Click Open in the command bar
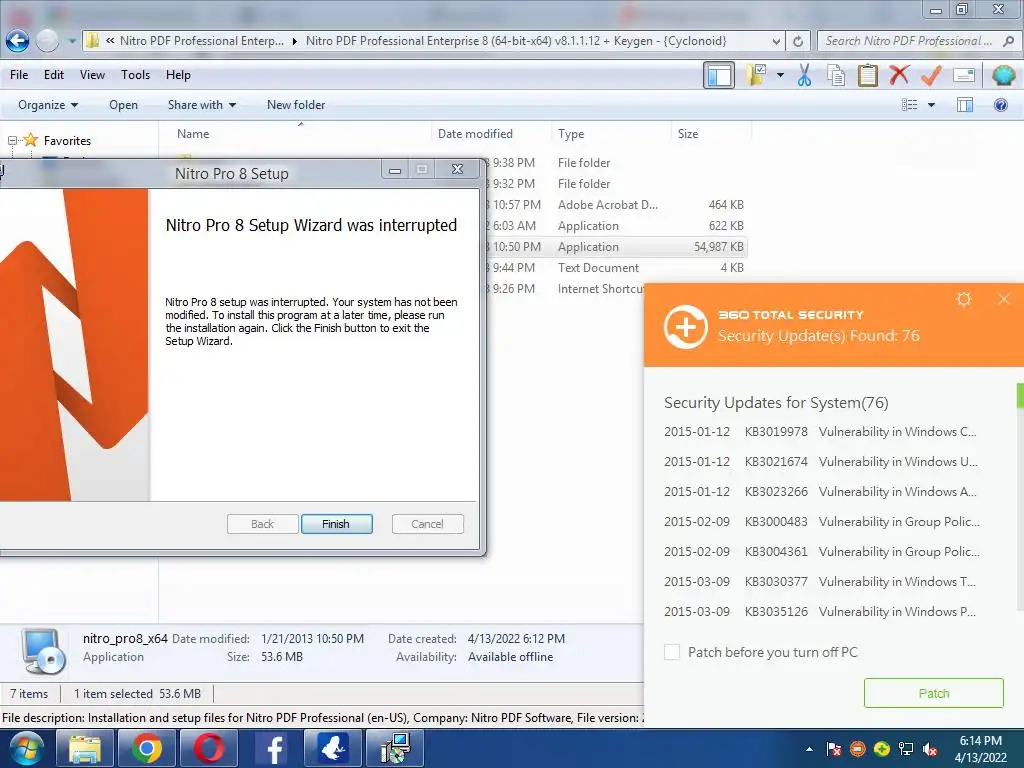Image resolution: width=1024 pixels, height=768 pixels. pos(123,104)
